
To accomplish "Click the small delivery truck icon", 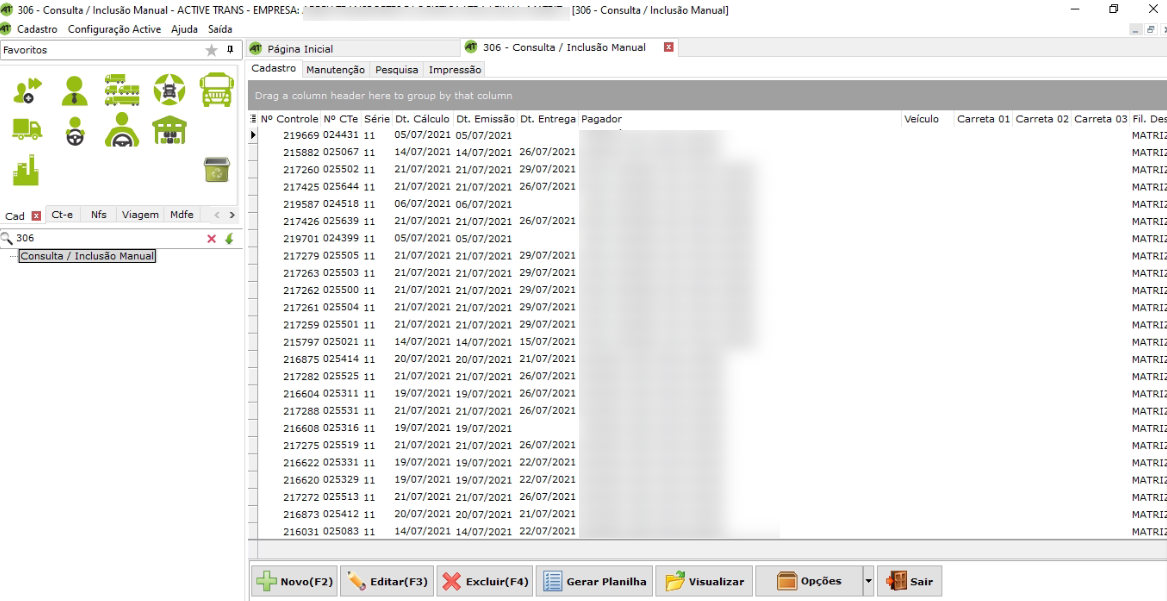I will (27, 130).
